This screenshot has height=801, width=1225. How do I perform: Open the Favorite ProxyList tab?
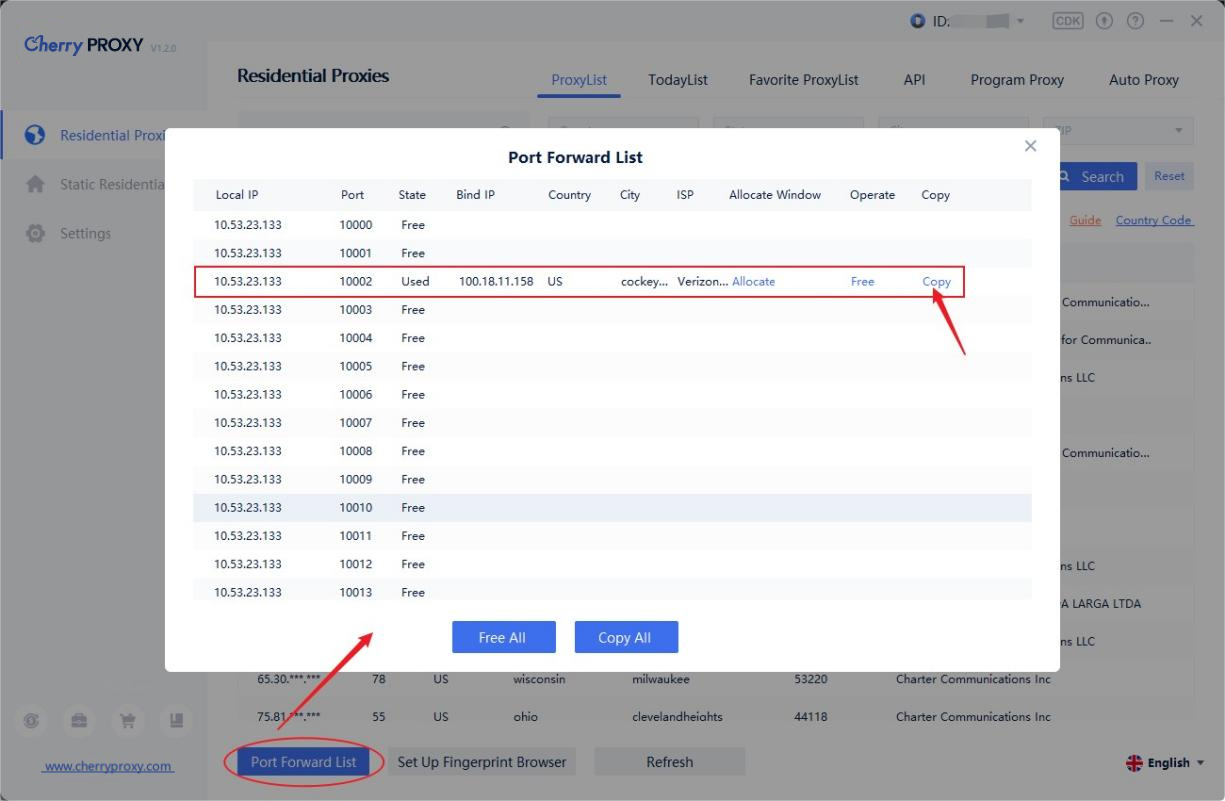click(803, 80)
